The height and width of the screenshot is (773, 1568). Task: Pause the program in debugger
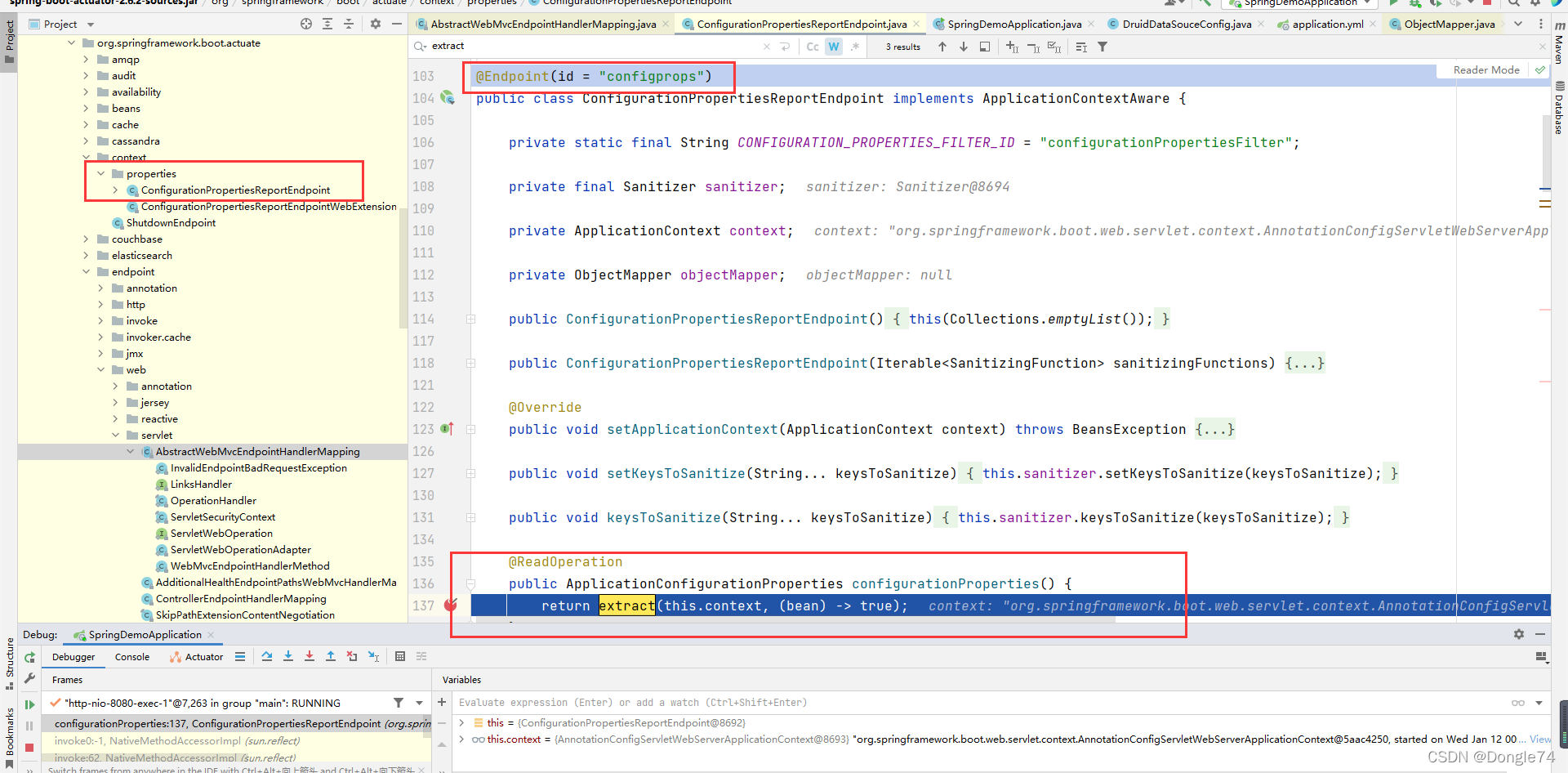[x=30, y=726]
